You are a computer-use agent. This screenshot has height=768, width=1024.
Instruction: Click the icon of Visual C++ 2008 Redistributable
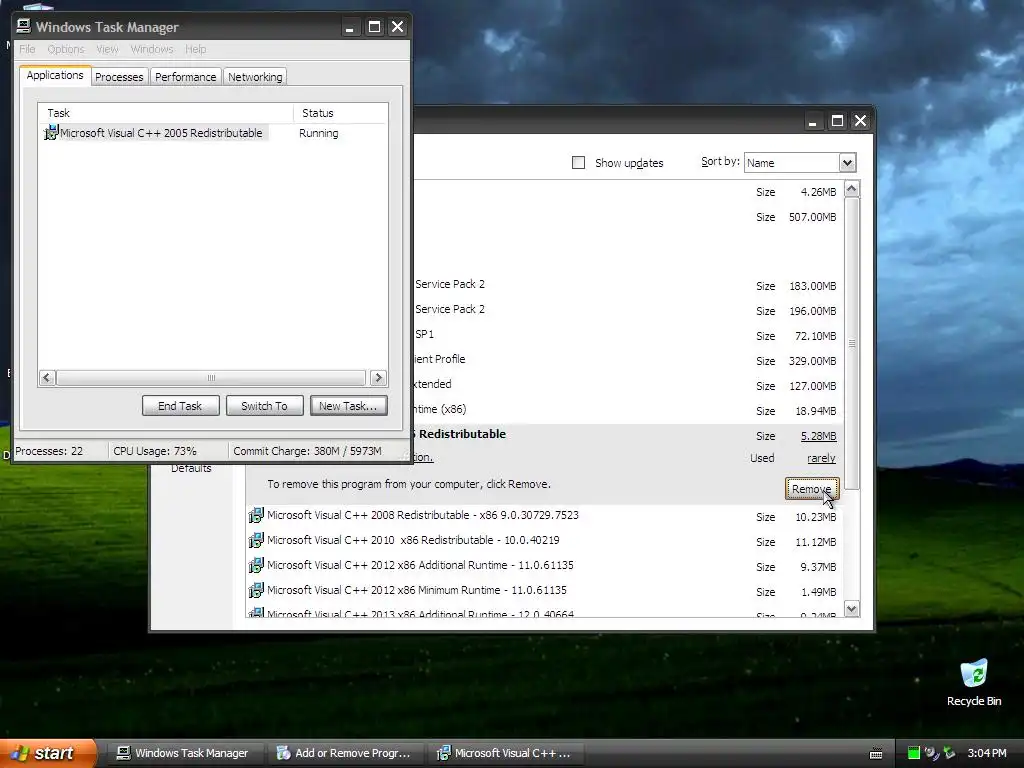(256, 516)
